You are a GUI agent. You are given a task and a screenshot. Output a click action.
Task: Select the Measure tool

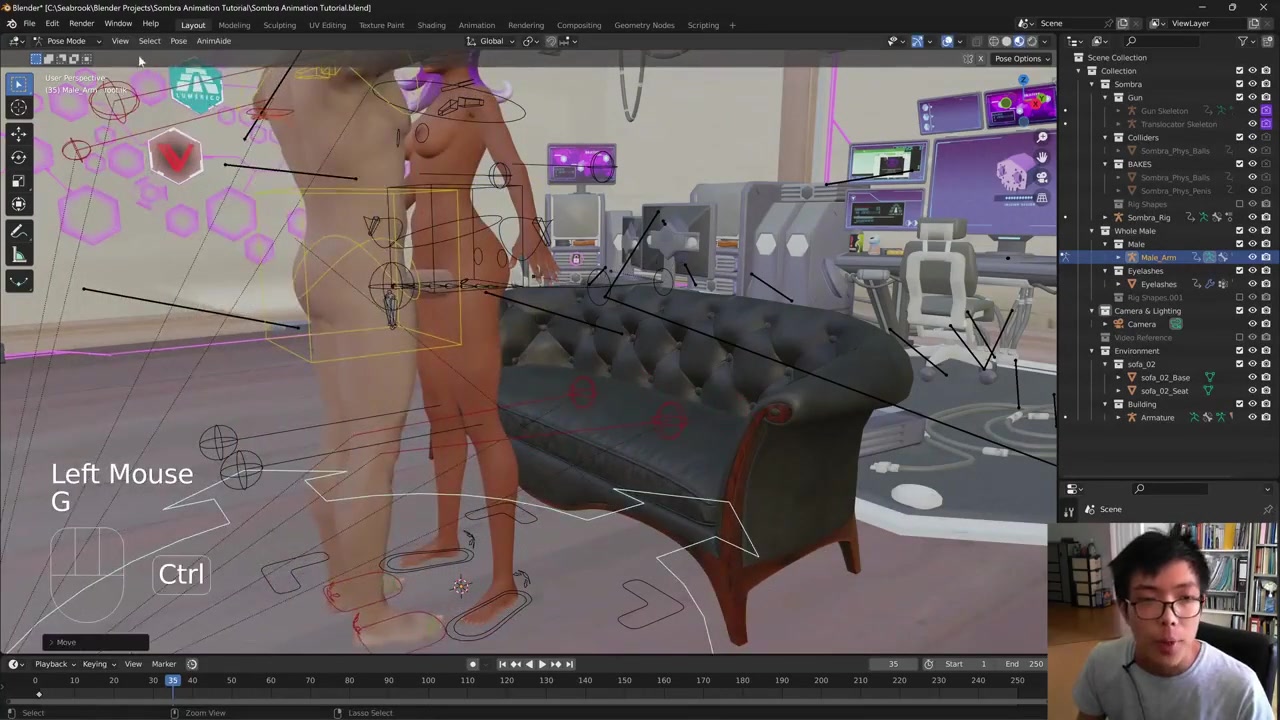click(18, 255)
